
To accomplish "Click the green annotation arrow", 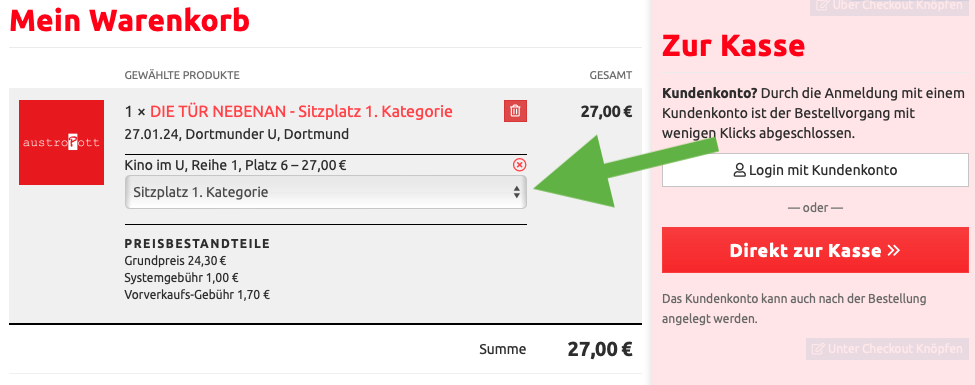I will (x=622, y=171).
